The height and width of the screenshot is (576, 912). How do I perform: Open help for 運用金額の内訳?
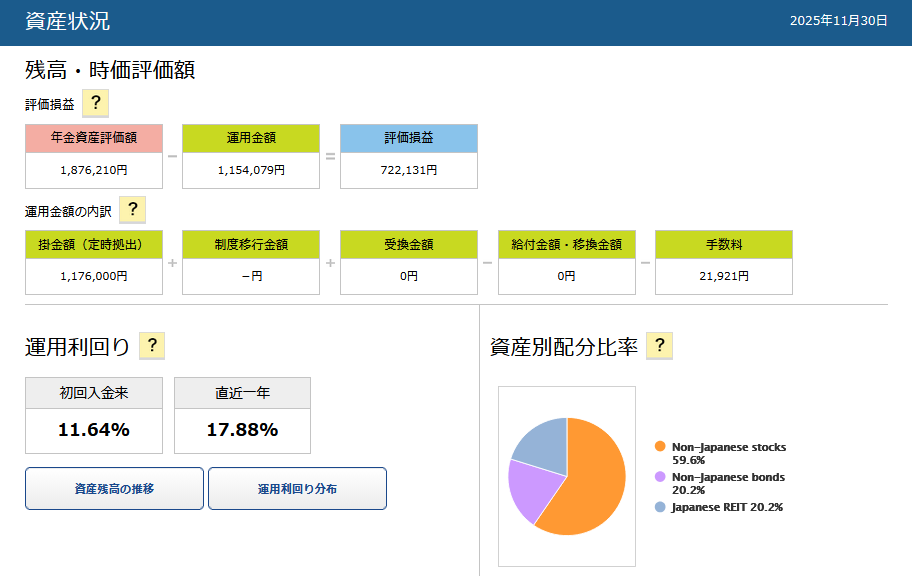132,209
